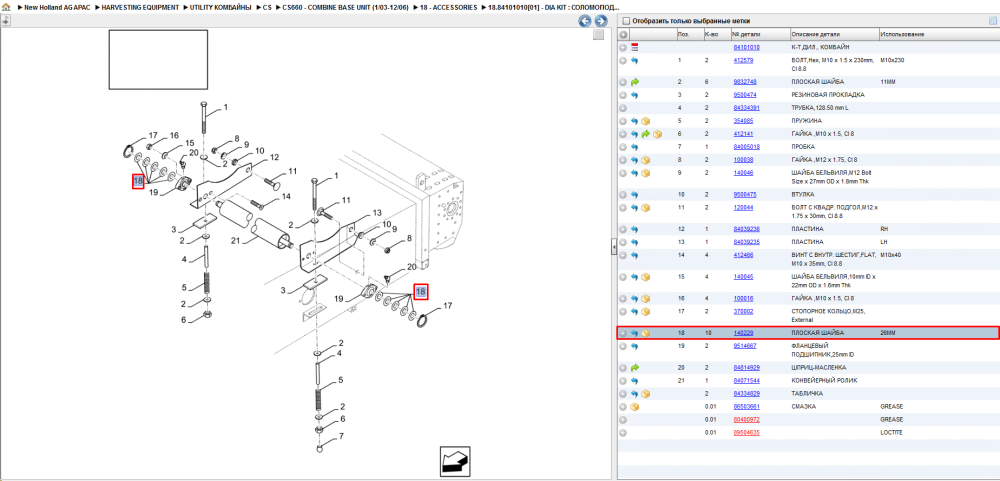Viewport: 1000px width, 481px height.
Task: Click green arrow in ШПРИЦ-МАСЛЕНКА row
Action: [x=635, y=367]
